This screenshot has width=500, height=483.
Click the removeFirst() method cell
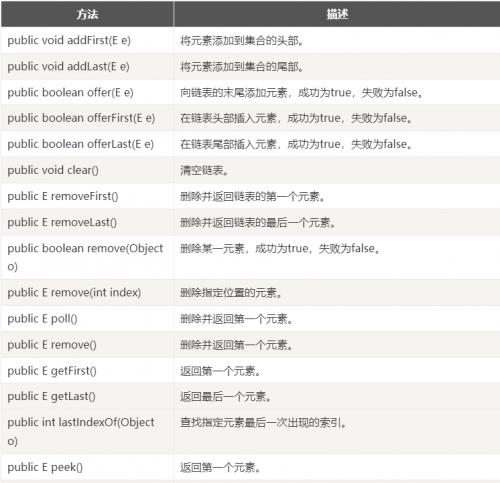click(87, 196)
